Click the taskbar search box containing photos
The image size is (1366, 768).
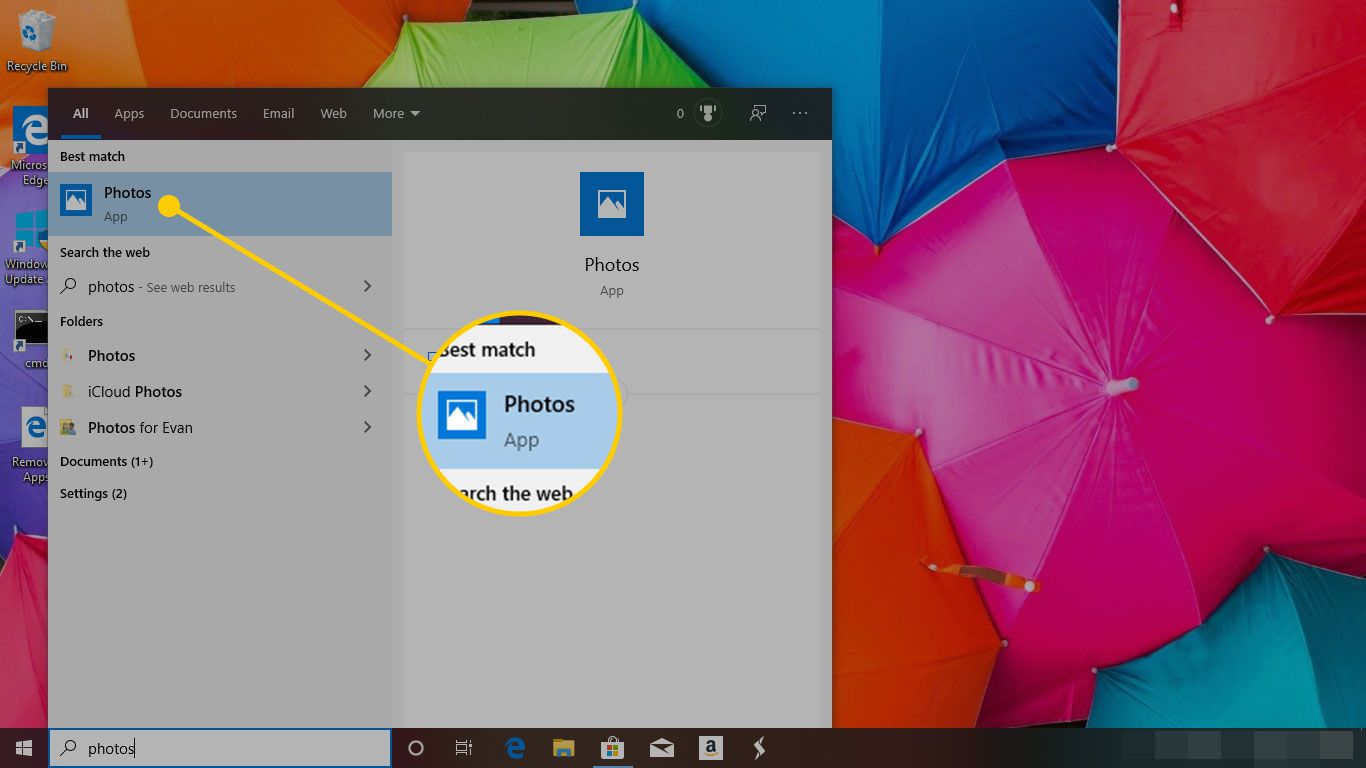click(x=220, y=748)
